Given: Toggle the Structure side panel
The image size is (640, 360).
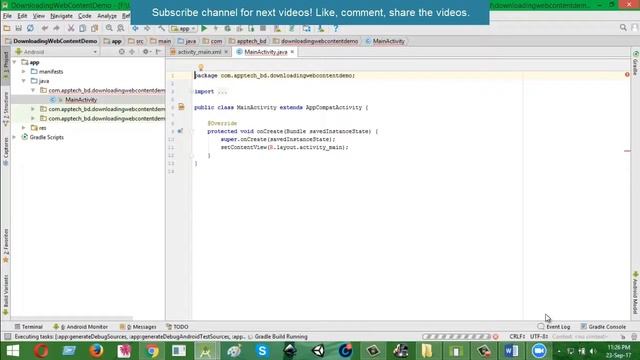Looking at the screenshot, I should 6,109.
